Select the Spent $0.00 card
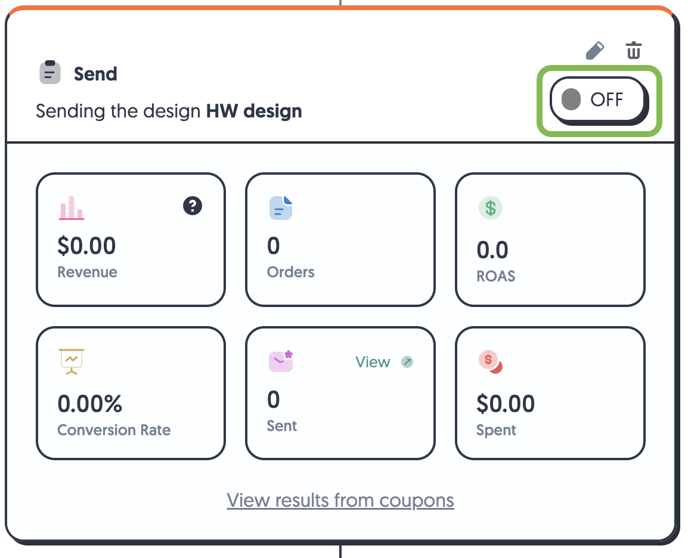 pyautogui.click(x=550, y=393)
